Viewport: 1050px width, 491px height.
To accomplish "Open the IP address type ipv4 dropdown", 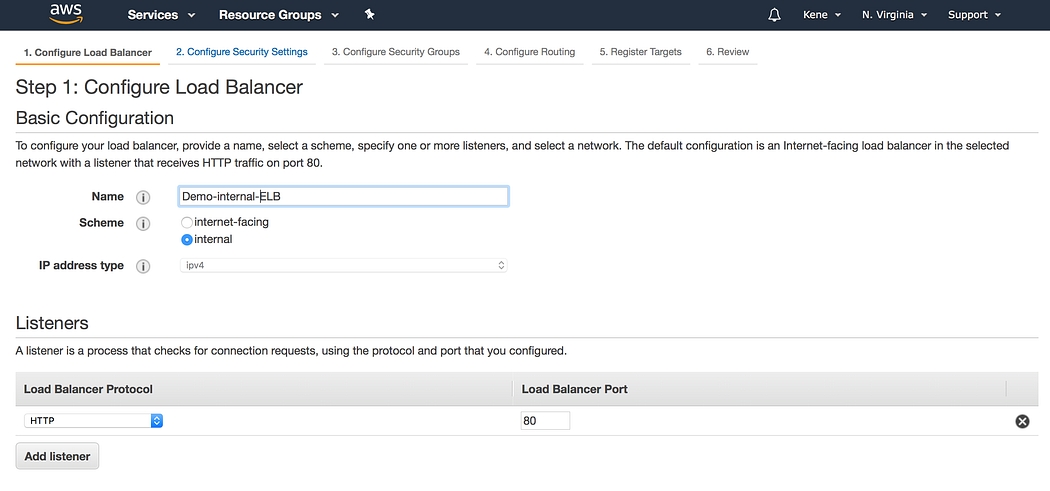I will 343,266.
